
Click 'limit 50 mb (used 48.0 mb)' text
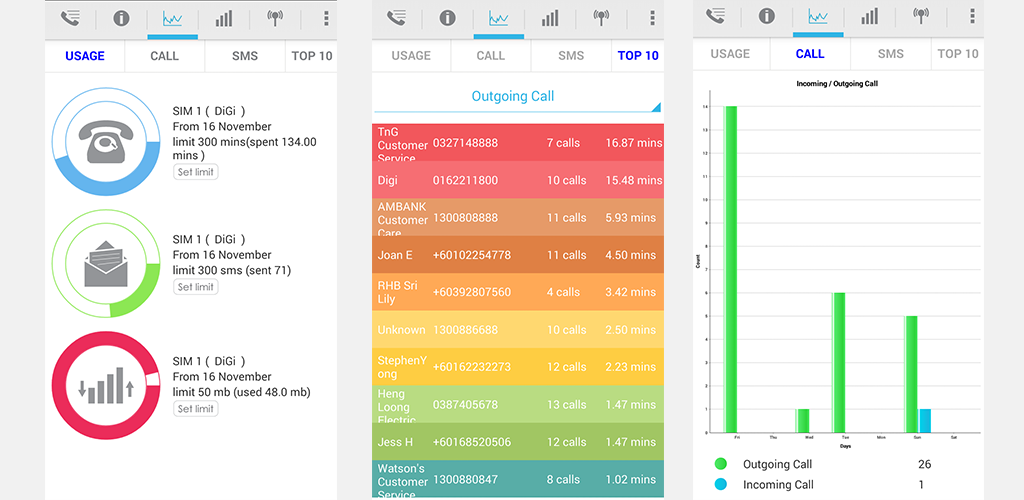click(242, 392)
